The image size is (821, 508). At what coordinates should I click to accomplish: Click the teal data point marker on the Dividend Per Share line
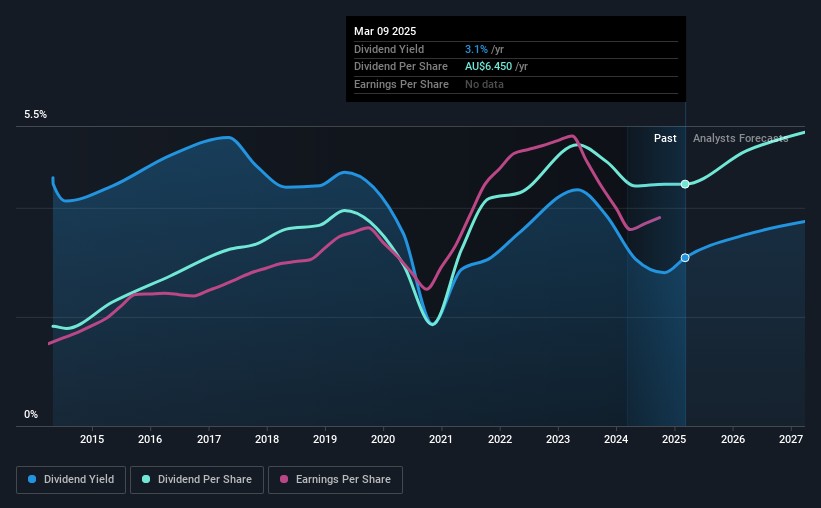point(685,184)
